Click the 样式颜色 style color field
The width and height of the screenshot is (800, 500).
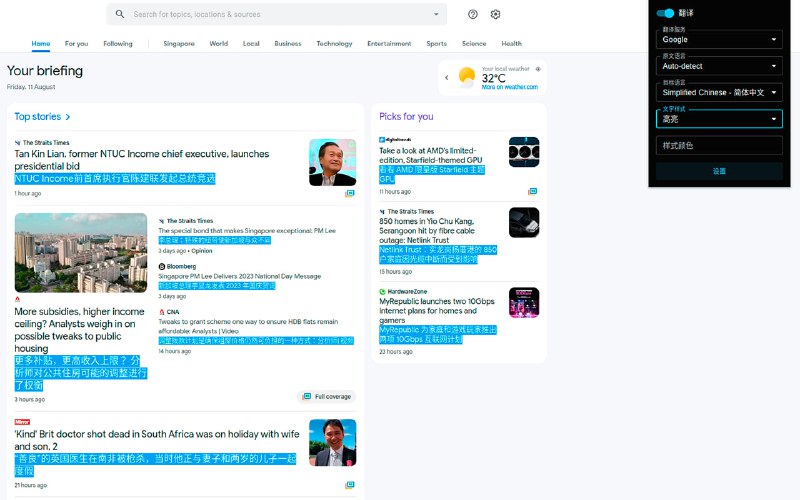tap(719, 145)
